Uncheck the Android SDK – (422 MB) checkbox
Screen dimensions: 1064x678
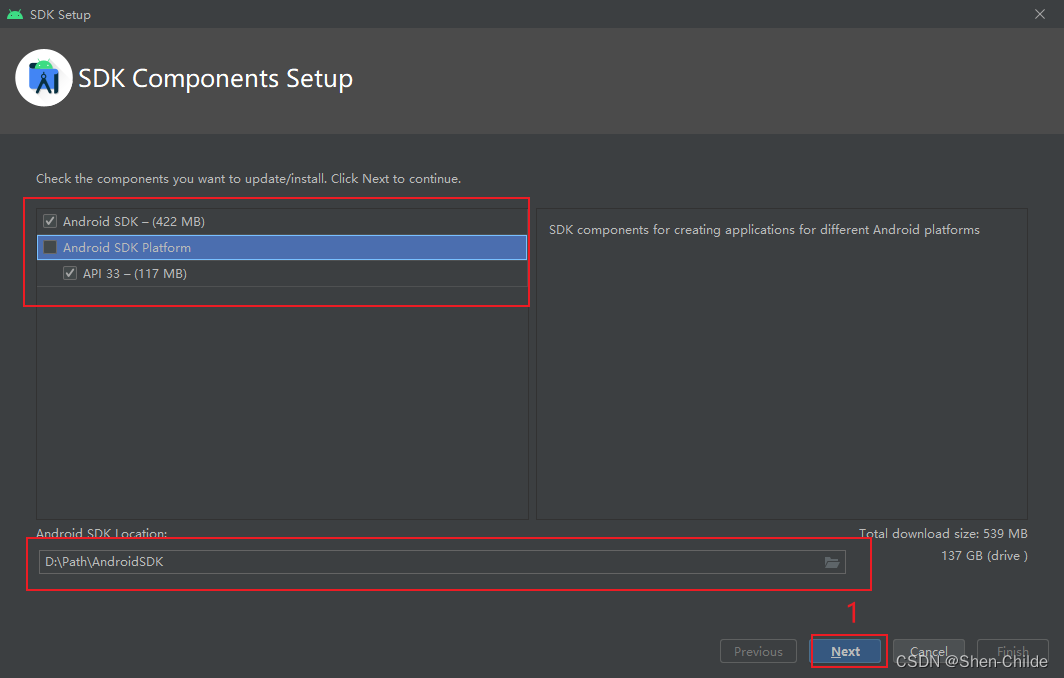pos(50,221)
